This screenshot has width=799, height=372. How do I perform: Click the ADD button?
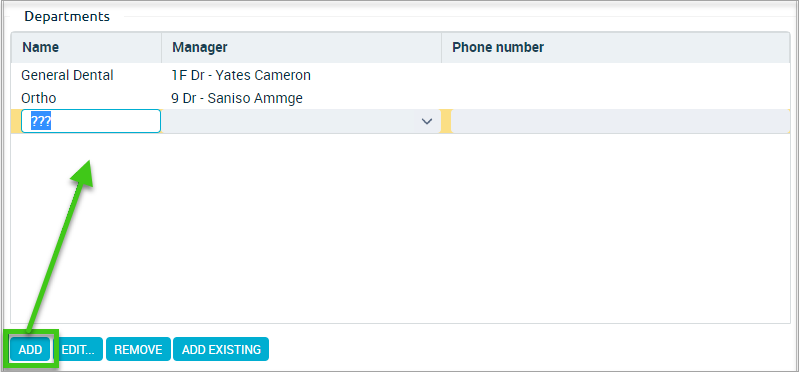pyautogui.click(x=30, y=350)
